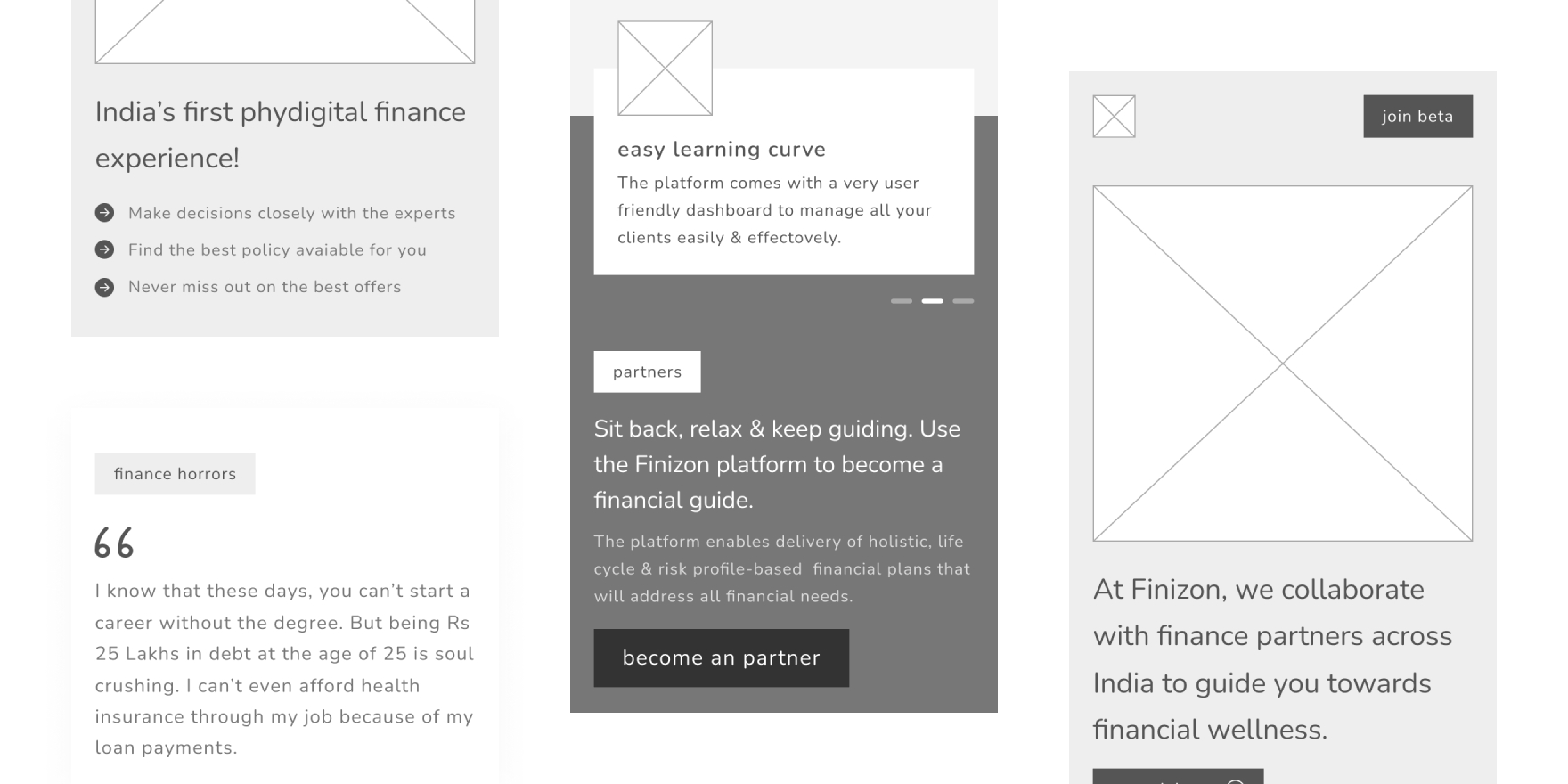Image resolution: width=1568 pixels, height=784 pixels.
Task: Click the small logo placeholder beside join beta
Action: [1114, 117]
